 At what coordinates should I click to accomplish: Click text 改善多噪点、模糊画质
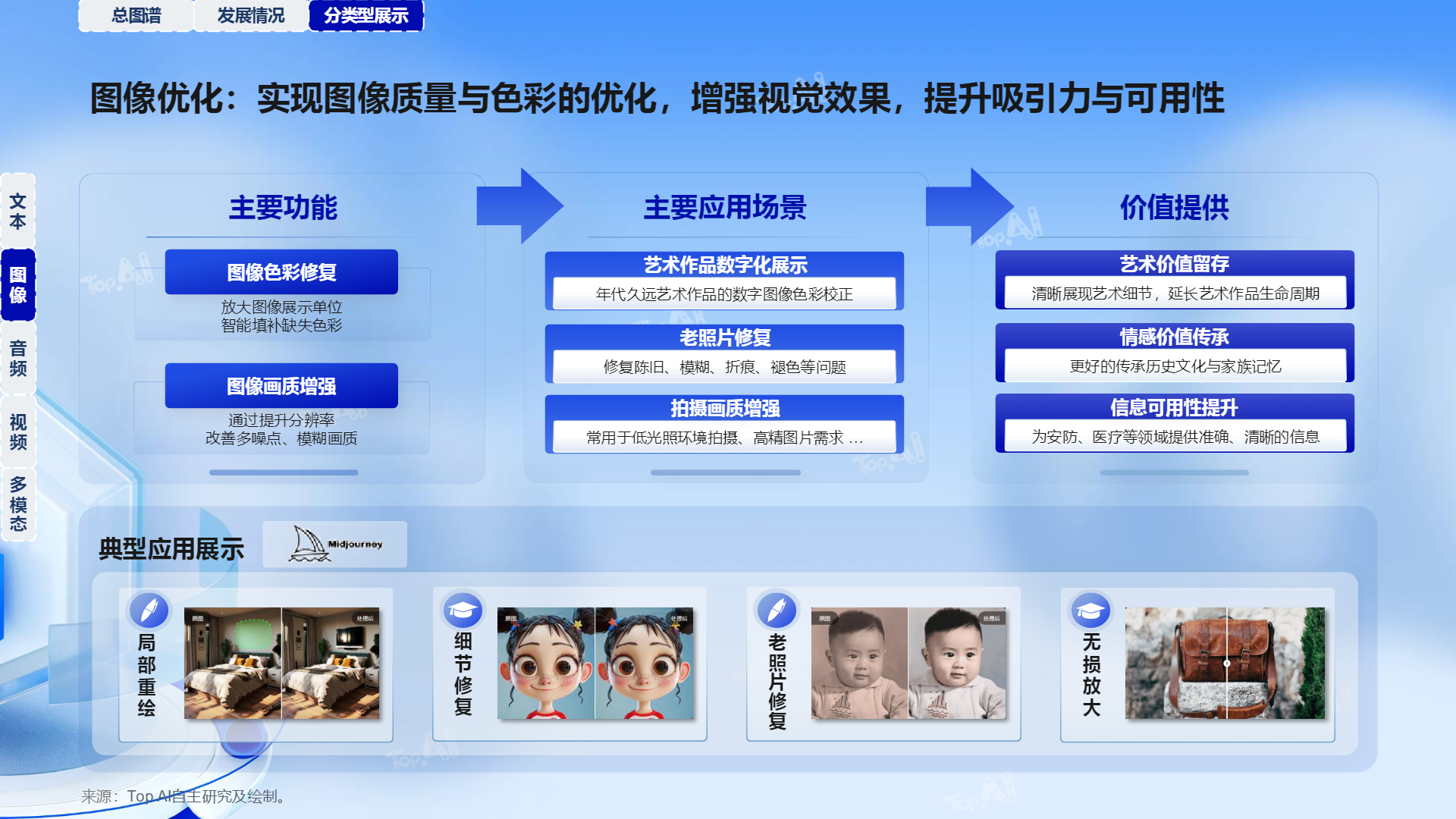(281, 438)
